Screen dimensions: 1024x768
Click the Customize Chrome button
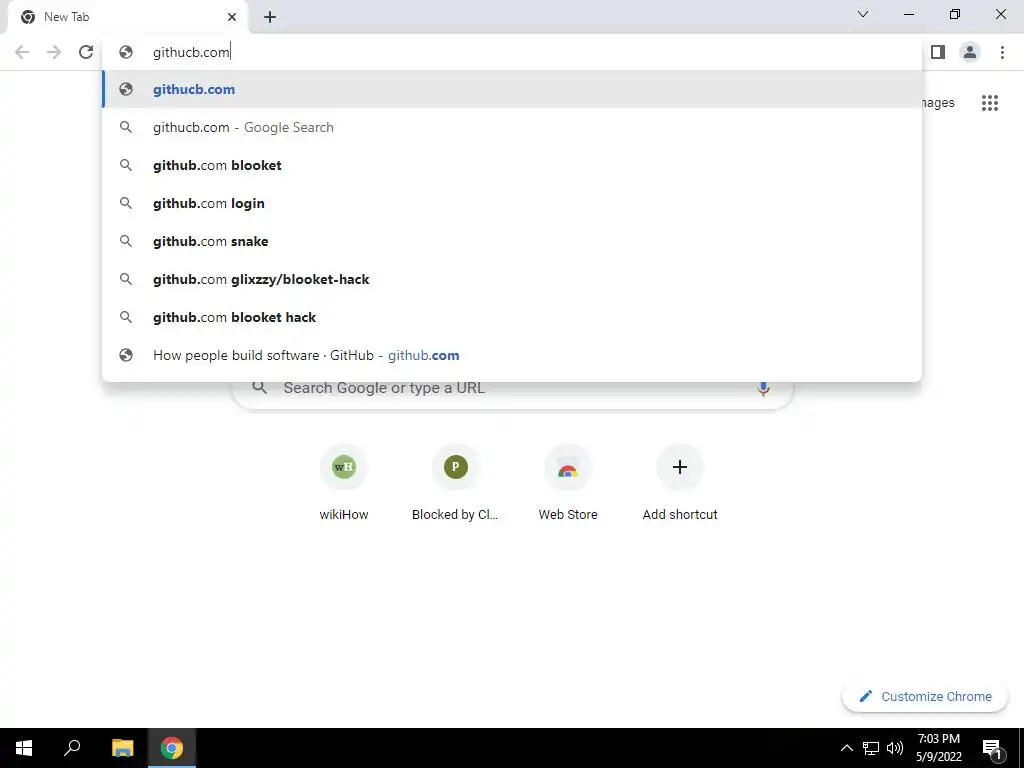click(925, 696)
